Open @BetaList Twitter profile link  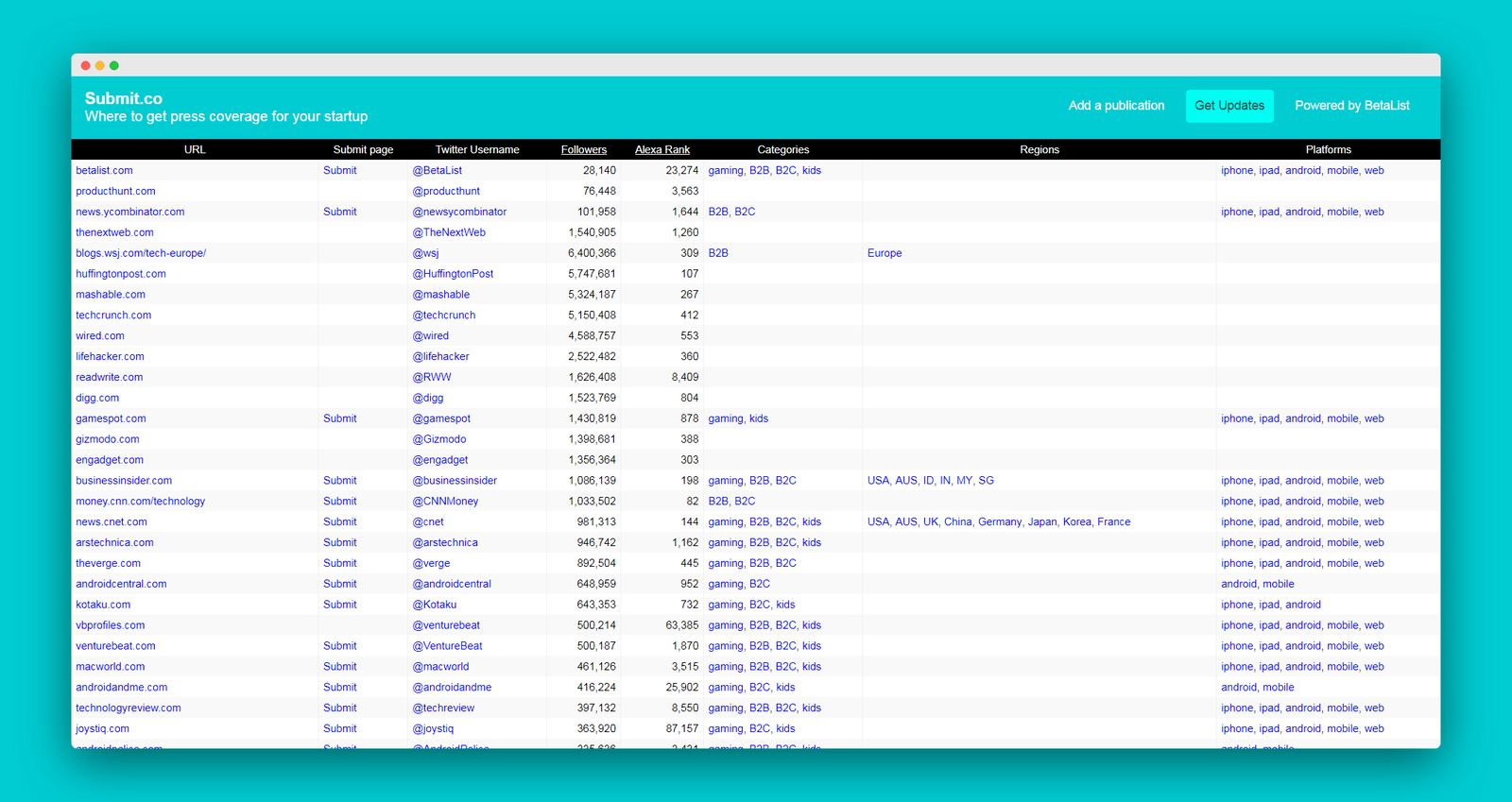pyautogui.click(x=438, y=171)
